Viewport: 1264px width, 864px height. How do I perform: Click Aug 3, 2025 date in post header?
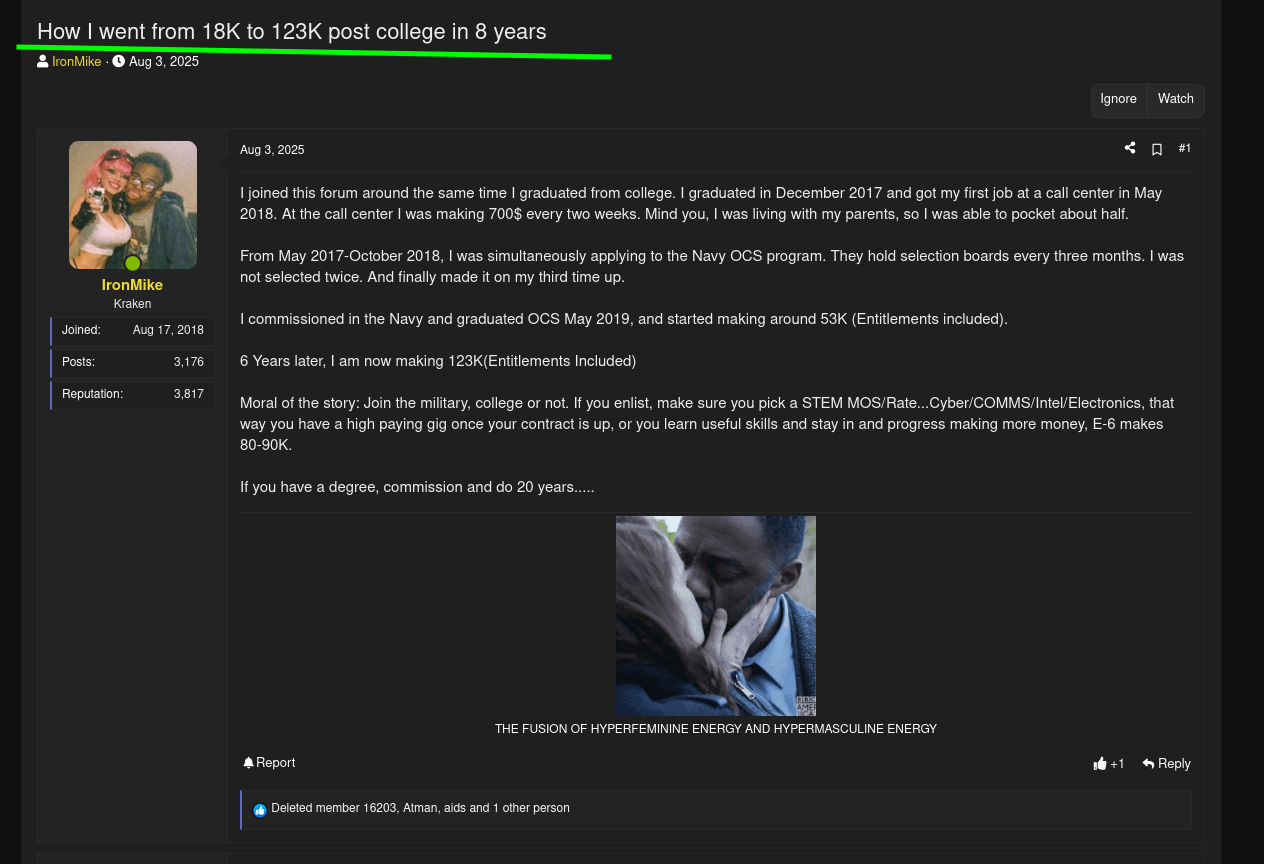[x=272, y=150]
